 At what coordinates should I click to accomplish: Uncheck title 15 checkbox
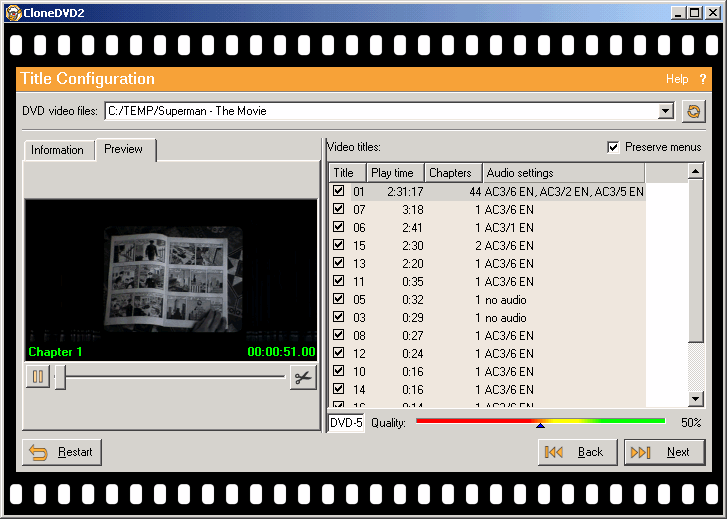pos(338,244)
